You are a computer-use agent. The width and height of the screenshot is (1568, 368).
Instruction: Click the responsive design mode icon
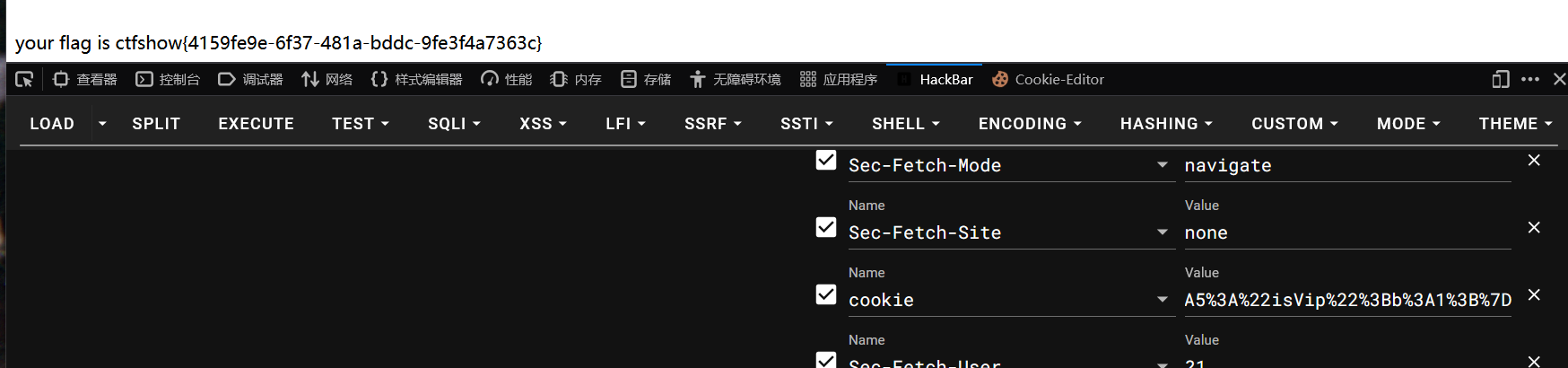(x=1501, y=79)
